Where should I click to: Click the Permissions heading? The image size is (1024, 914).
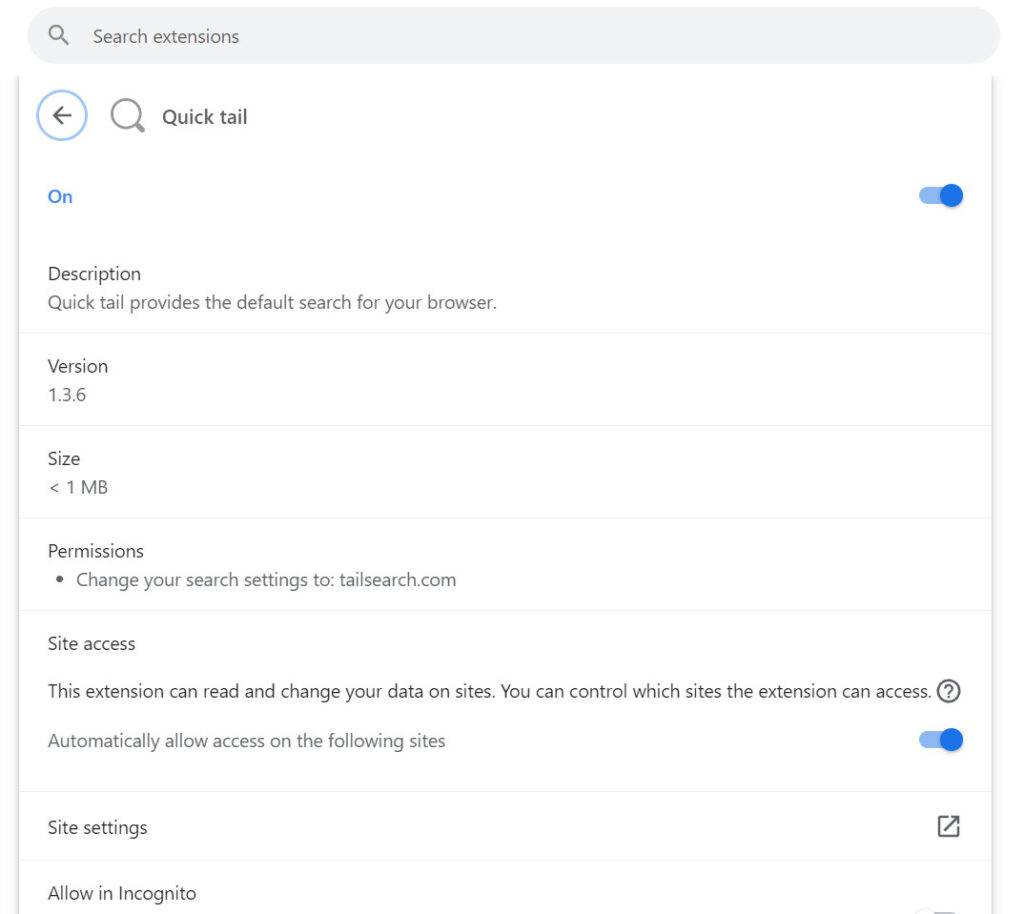95,551
